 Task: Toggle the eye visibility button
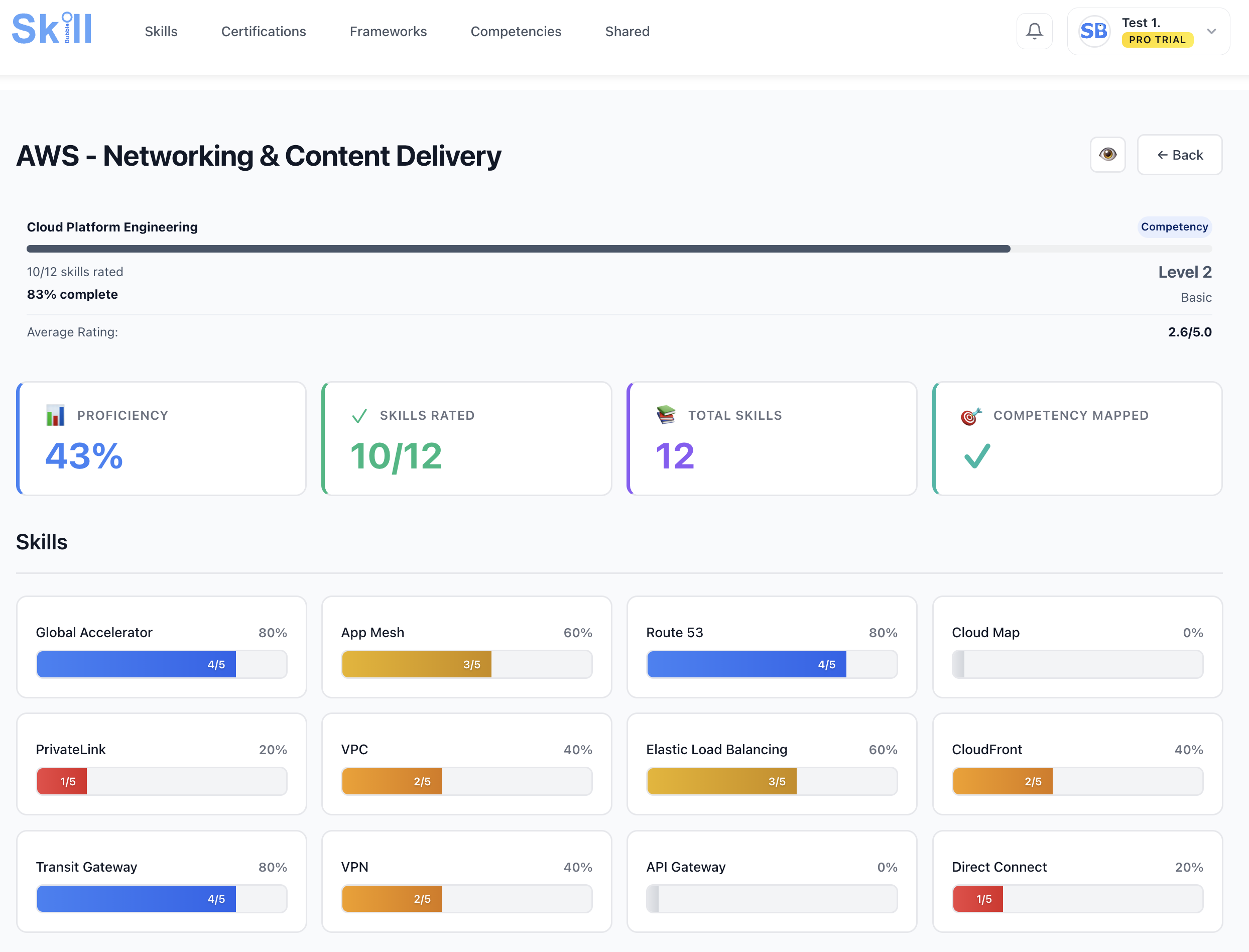pos(1107,155)
